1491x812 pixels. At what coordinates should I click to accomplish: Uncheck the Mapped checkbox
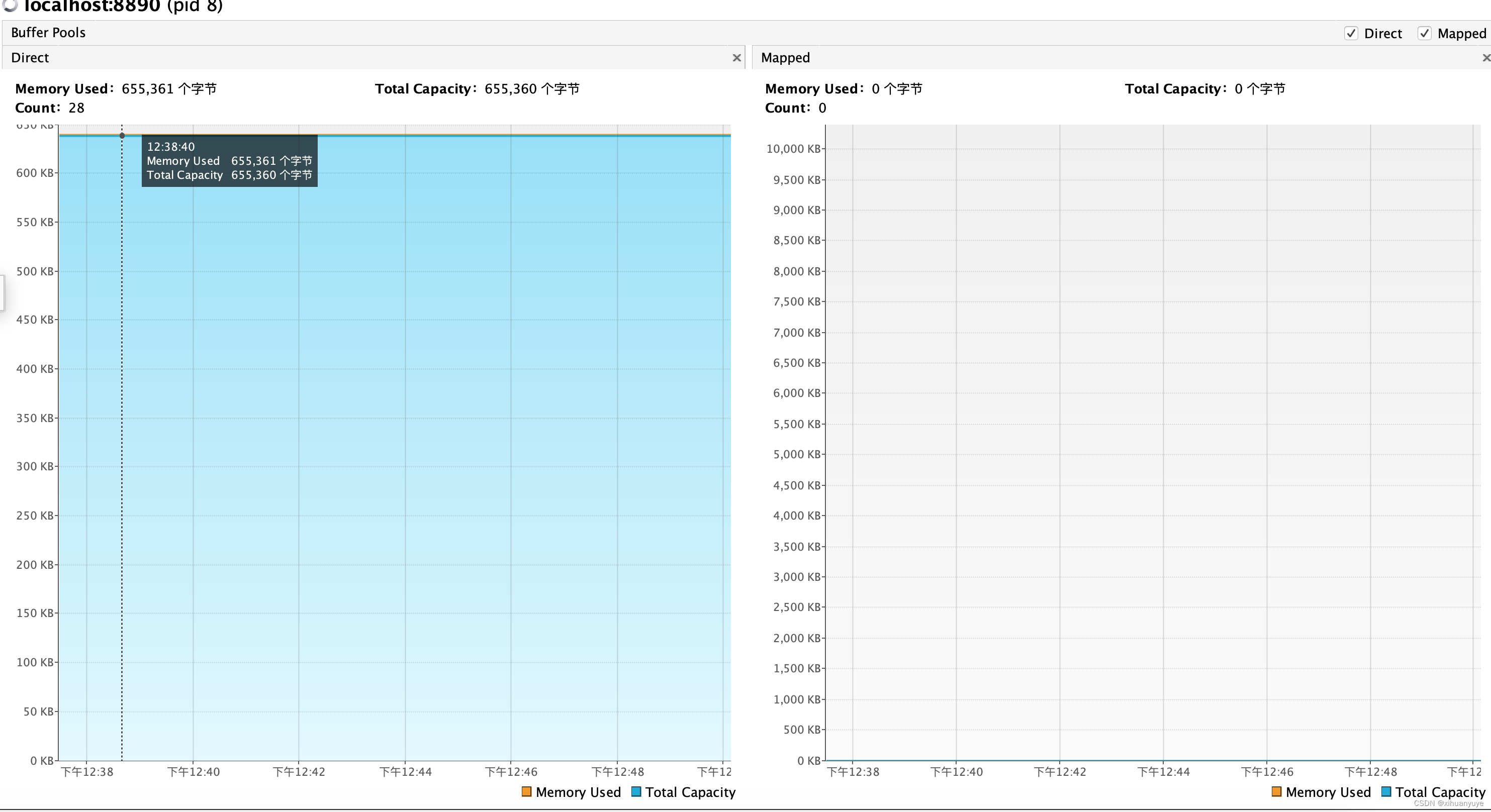(1425, 34)
